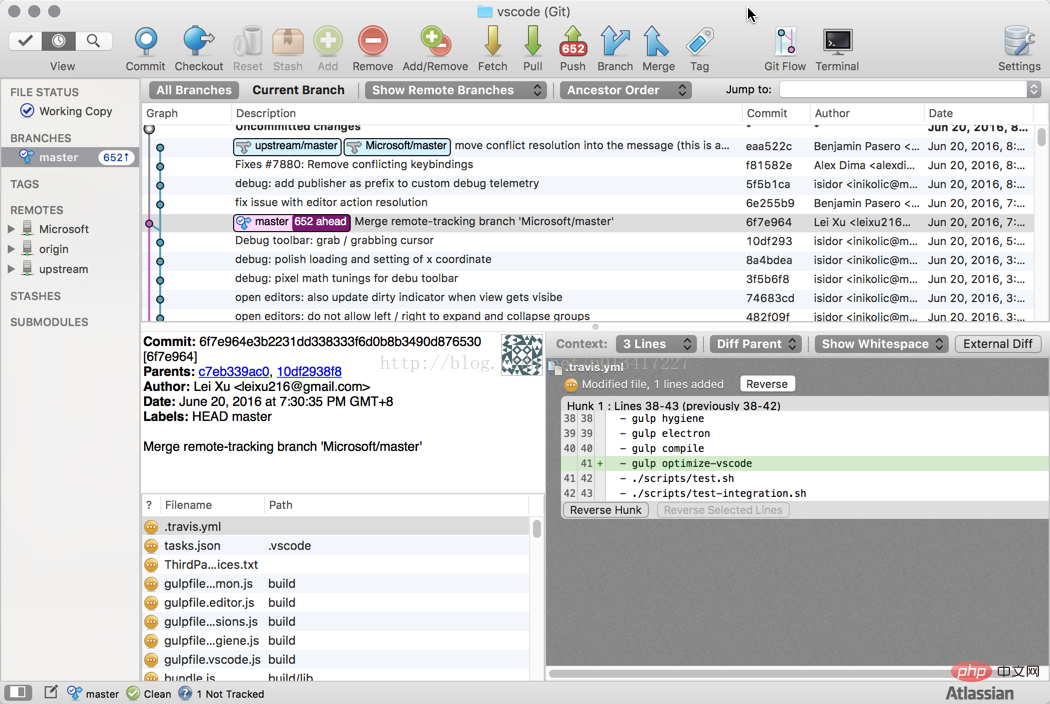Screen dimensions: 1050x704
Task: Click the TAGS sidebar section header
Action: pyautogui.click(x=25, y=184)
